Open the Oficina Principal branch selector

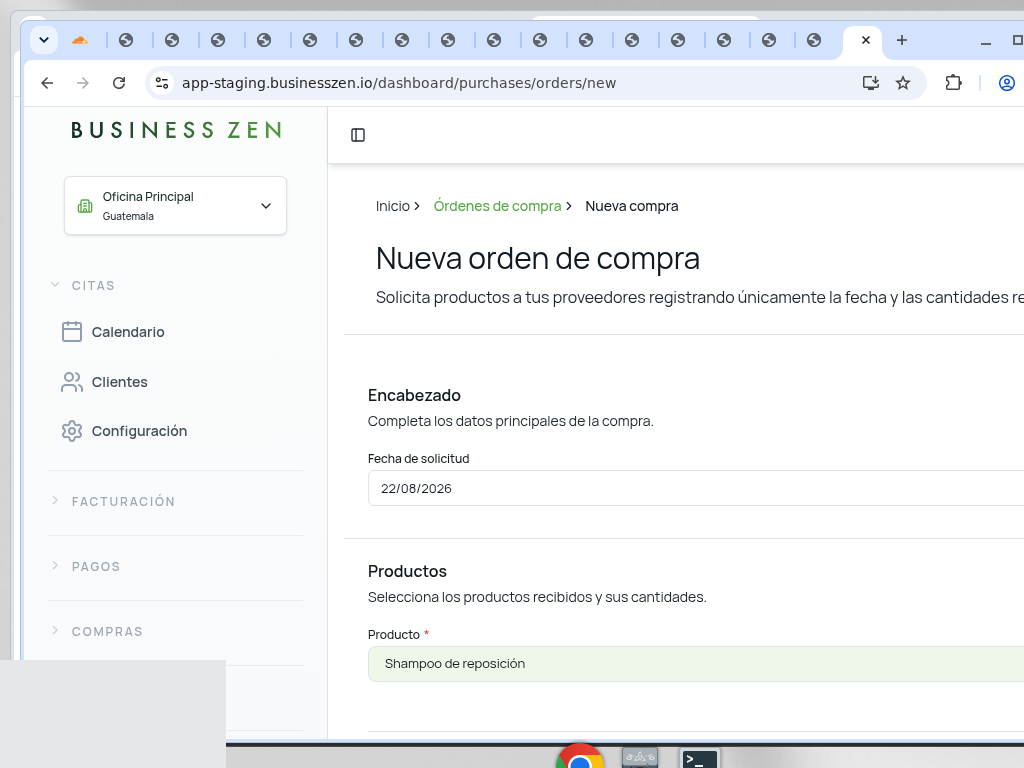click(x=175, y=206)
